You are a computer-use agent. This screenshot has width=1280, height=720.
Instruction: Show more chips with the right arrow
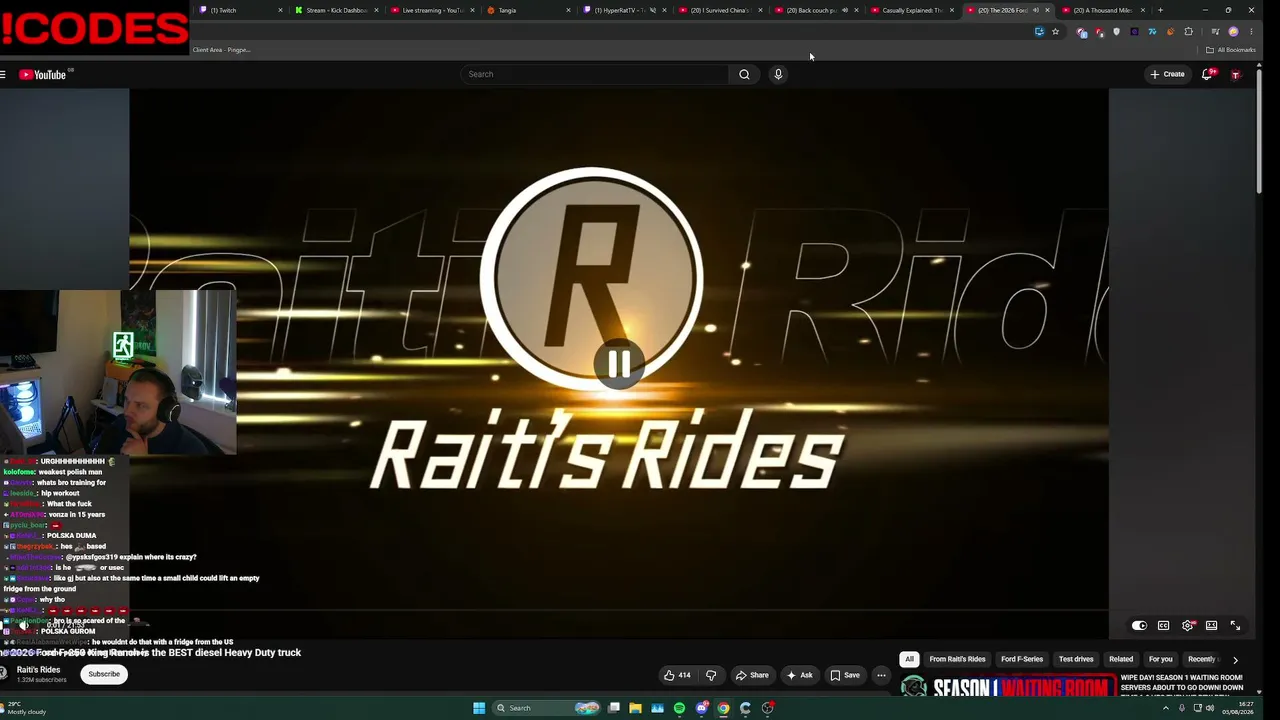[x=1235, y=660]
